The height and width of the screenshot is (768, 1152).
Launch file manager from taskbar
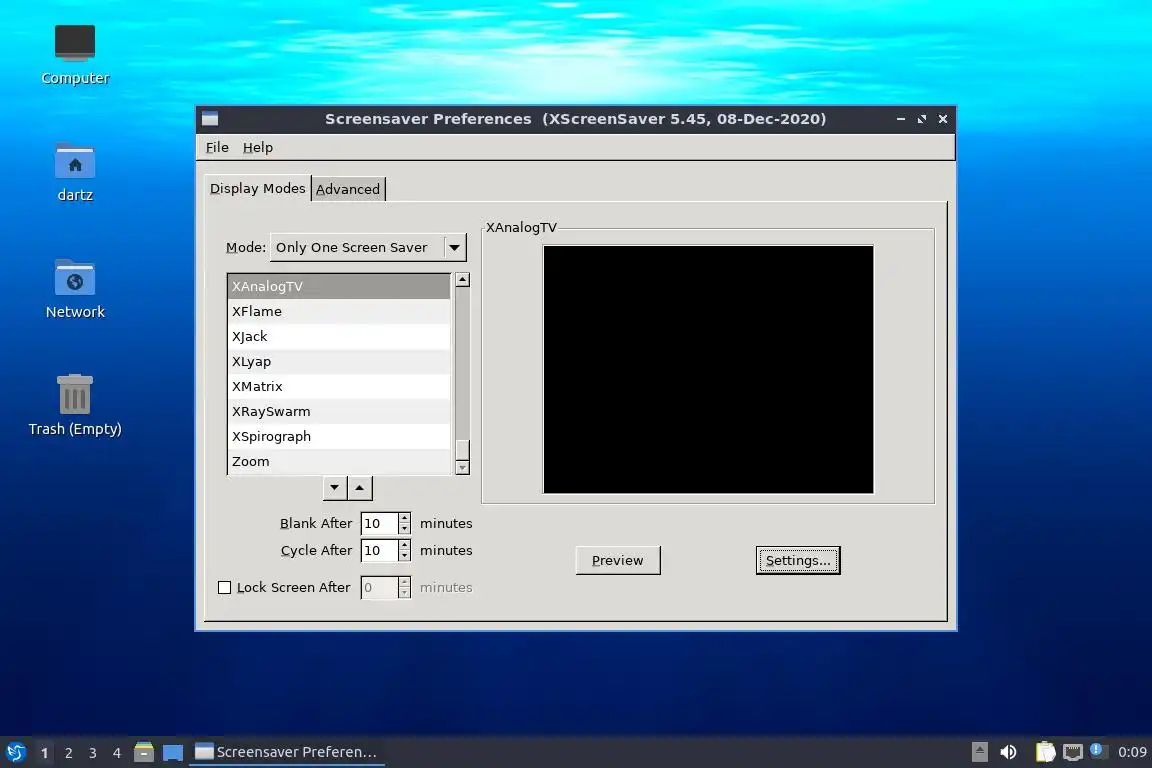(144, 752)
